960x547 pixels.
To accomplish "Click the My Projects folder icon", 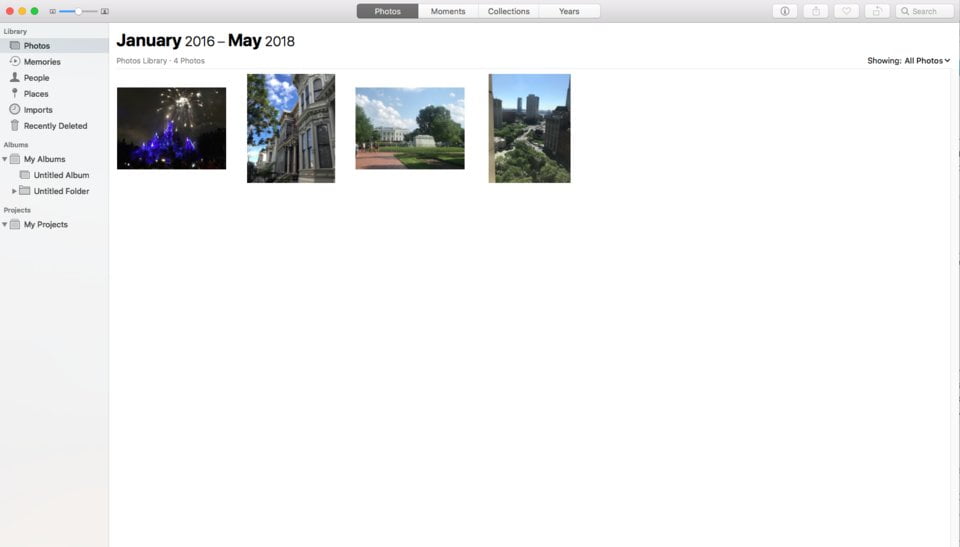I will [15, 224].
